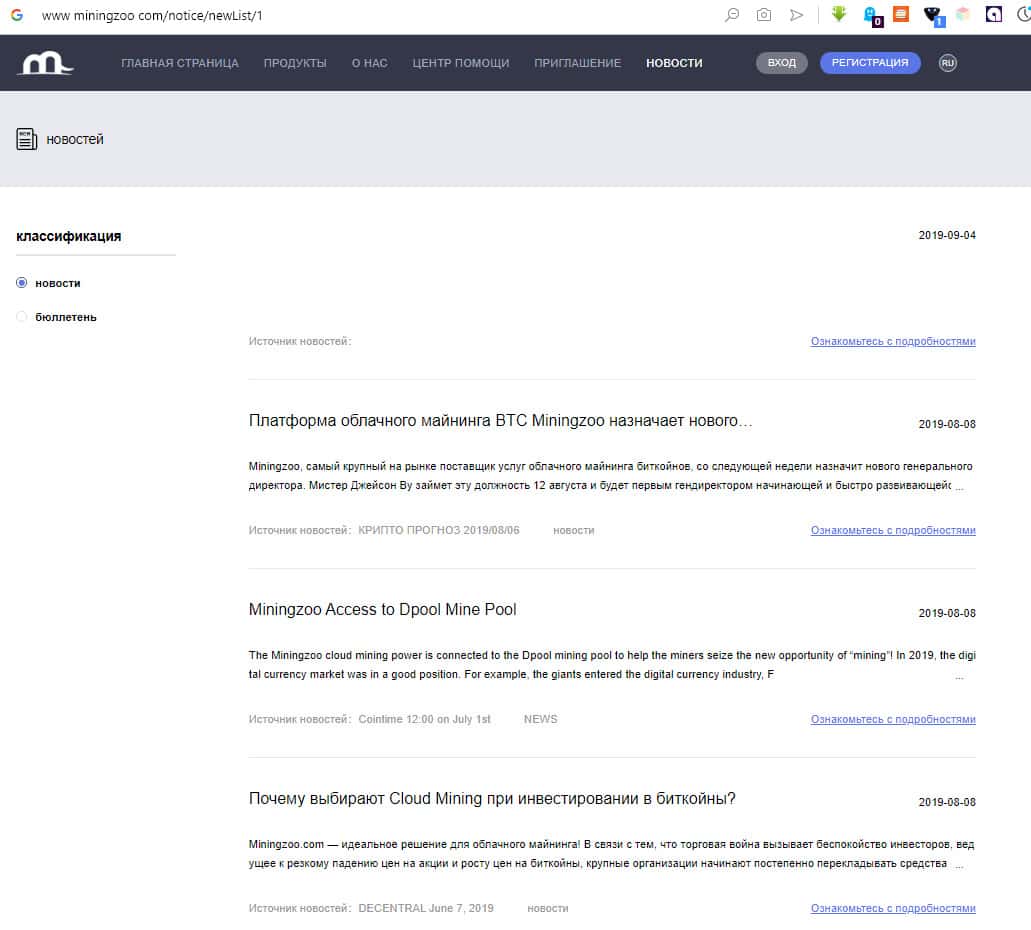Open headline 'Почему выбирают Cloud Mining'

(492, 798)
